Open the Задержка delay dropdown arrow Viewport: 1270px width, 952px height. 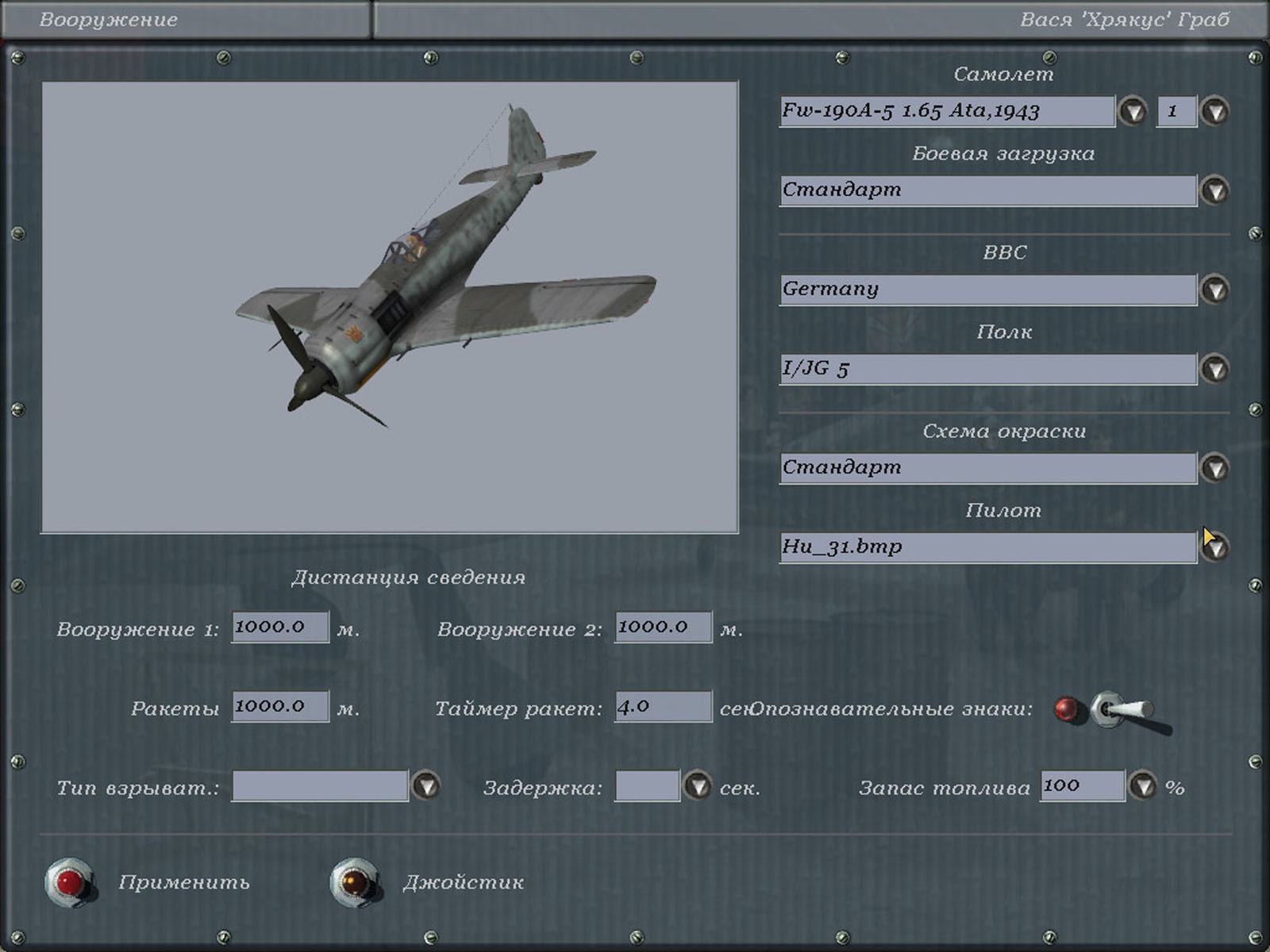coord(698,786)
